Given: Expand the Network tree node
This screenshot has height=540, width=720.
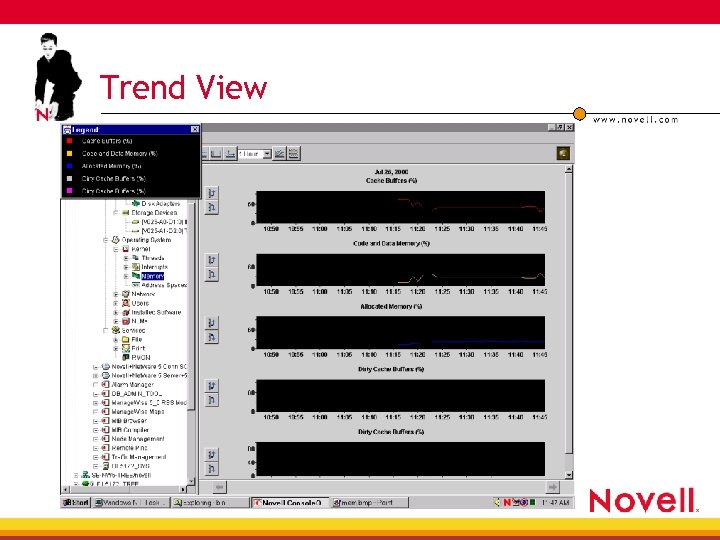Looking at the screenshot, I should pos(116,294).
